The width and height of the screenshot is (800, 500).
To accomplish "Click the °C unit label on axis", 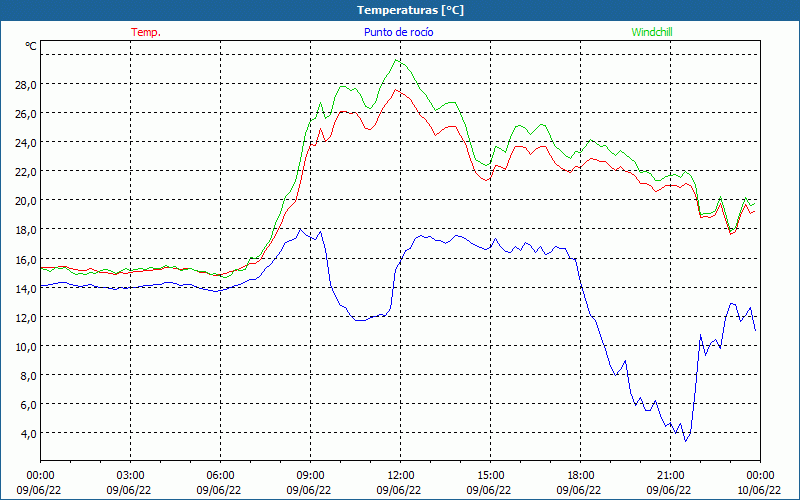I will pos(31,46).
